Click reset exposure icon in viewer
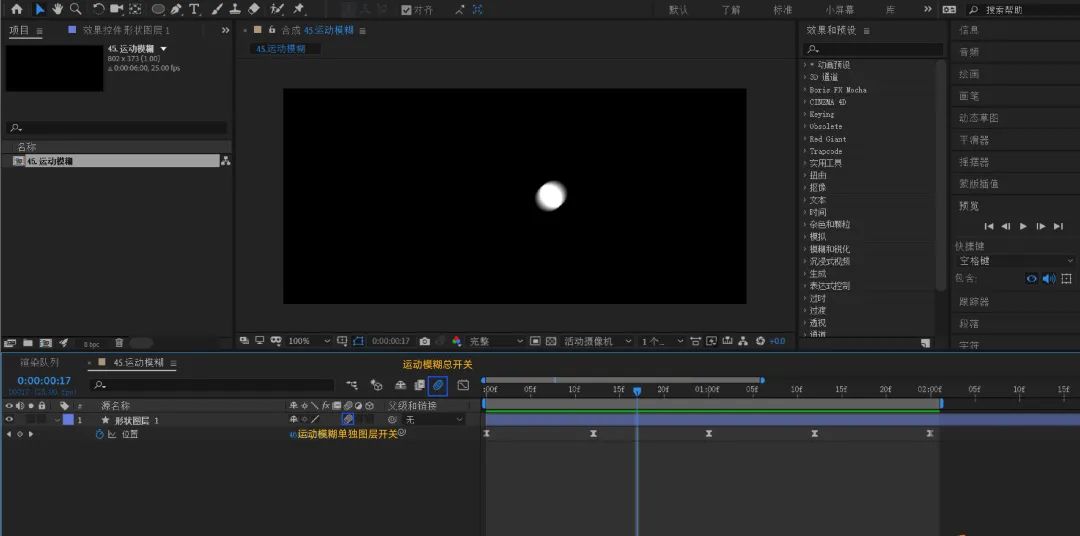1080x536 pixels. (760, 341)
